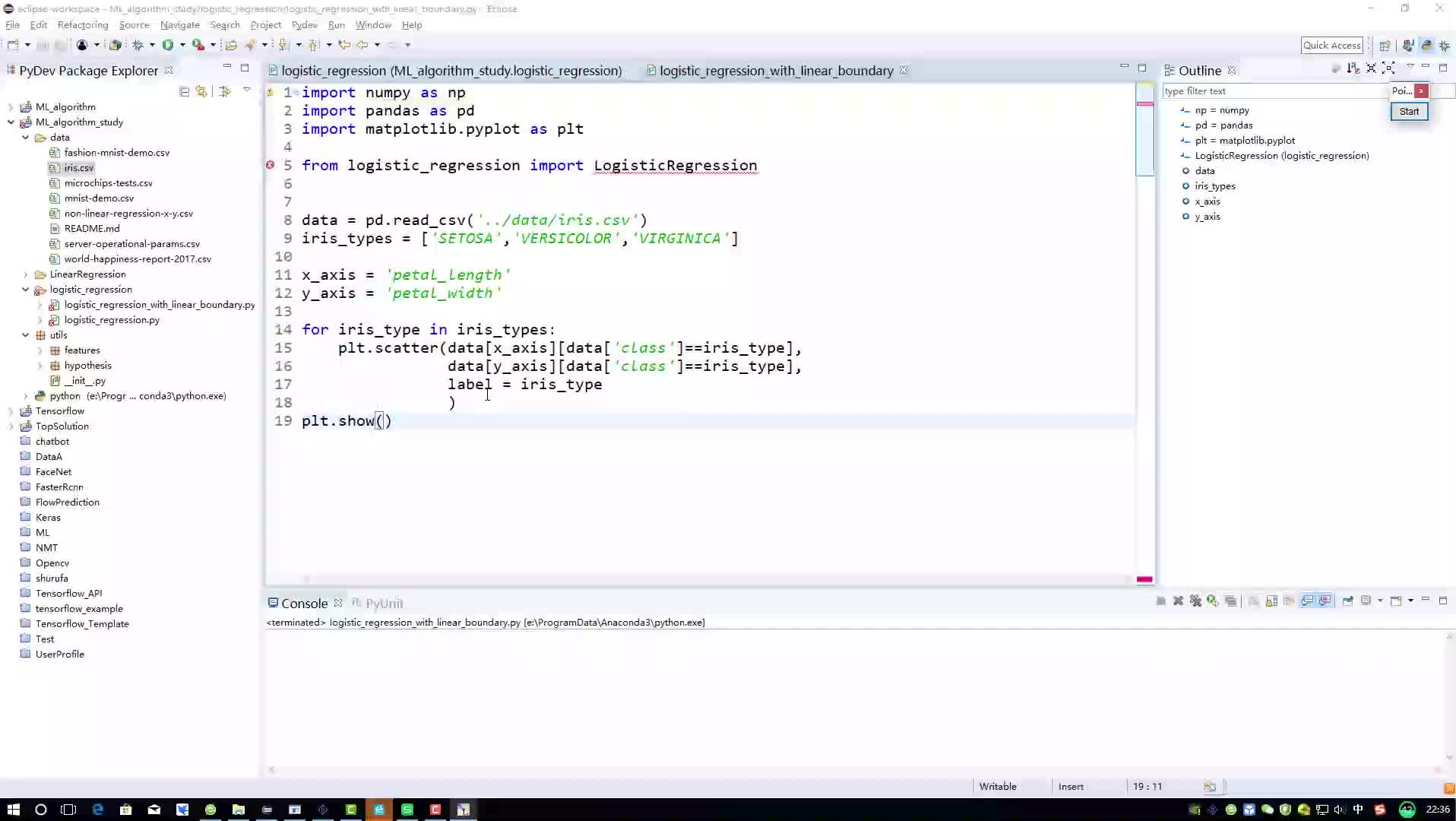This screenshot has height=821, width=1456.
Task: Click the Next Annotation down-arrow icon
Action: point(283,45)
